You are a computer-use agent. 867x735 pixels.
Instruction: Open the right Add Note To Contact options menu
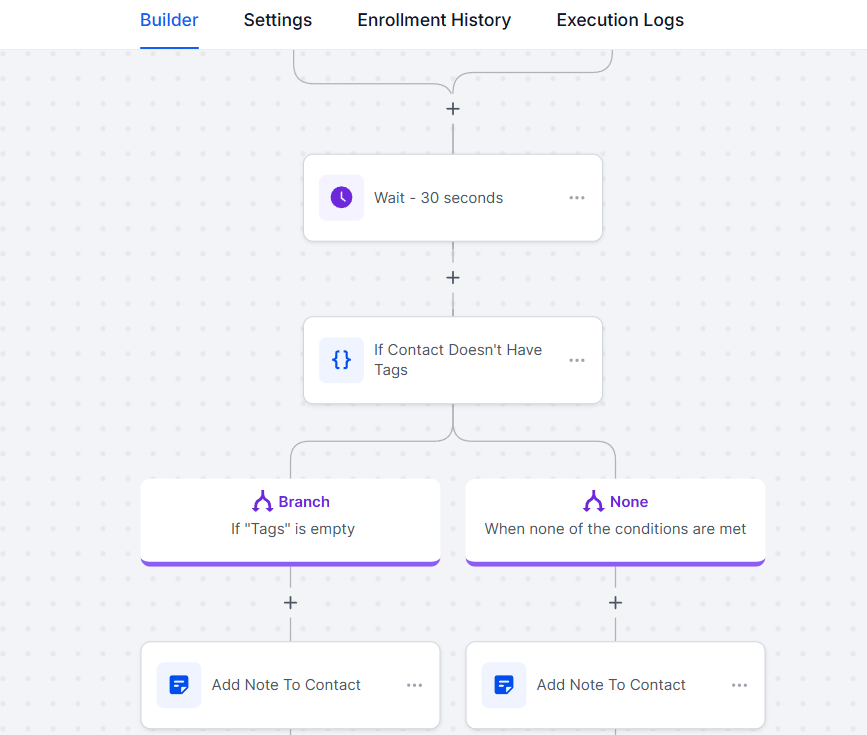point(739,685)
